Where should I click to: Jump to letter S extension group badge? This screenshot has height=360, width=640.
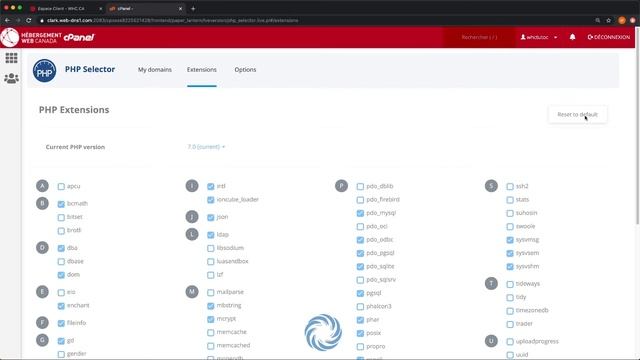(491, 186)
